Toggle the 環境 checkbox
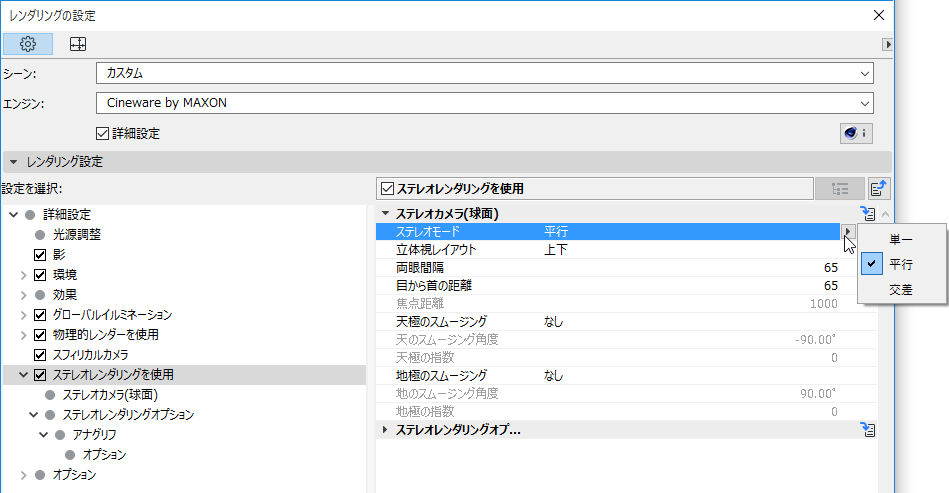This screenshot has height=493, width=949. tap(40, 275)
